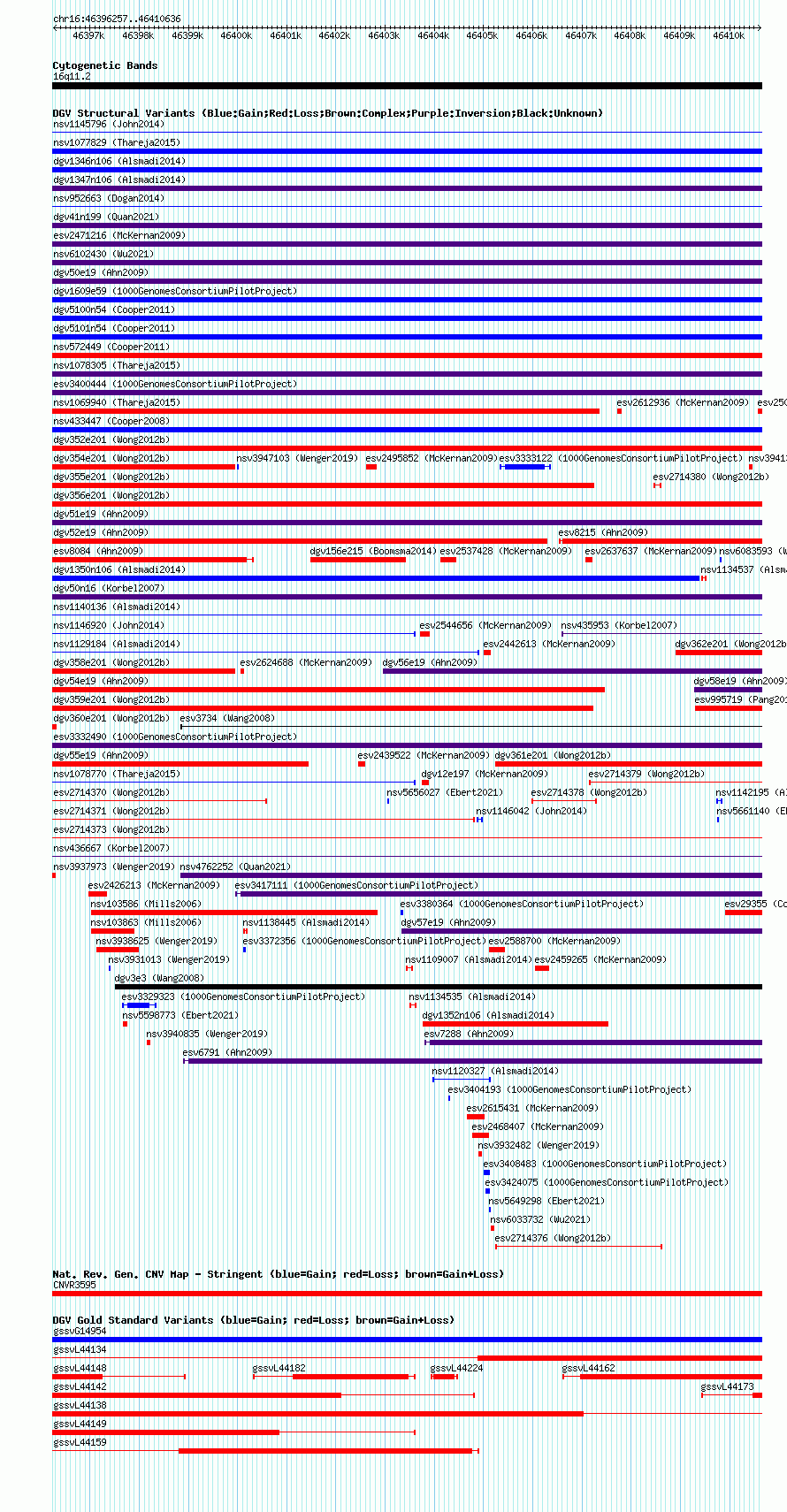787x1512 pixels.
Task: Select variant esv2615431 (McKernan2009)
Action: 532,1108
